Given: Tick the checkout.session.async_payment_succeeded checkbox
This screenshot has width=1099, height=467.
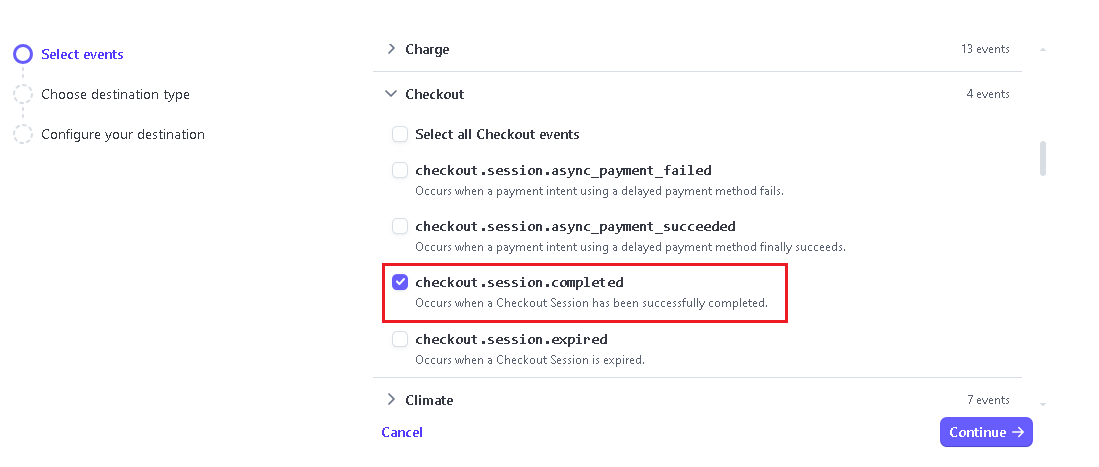Looking at the screenshot, I should 400,226.
